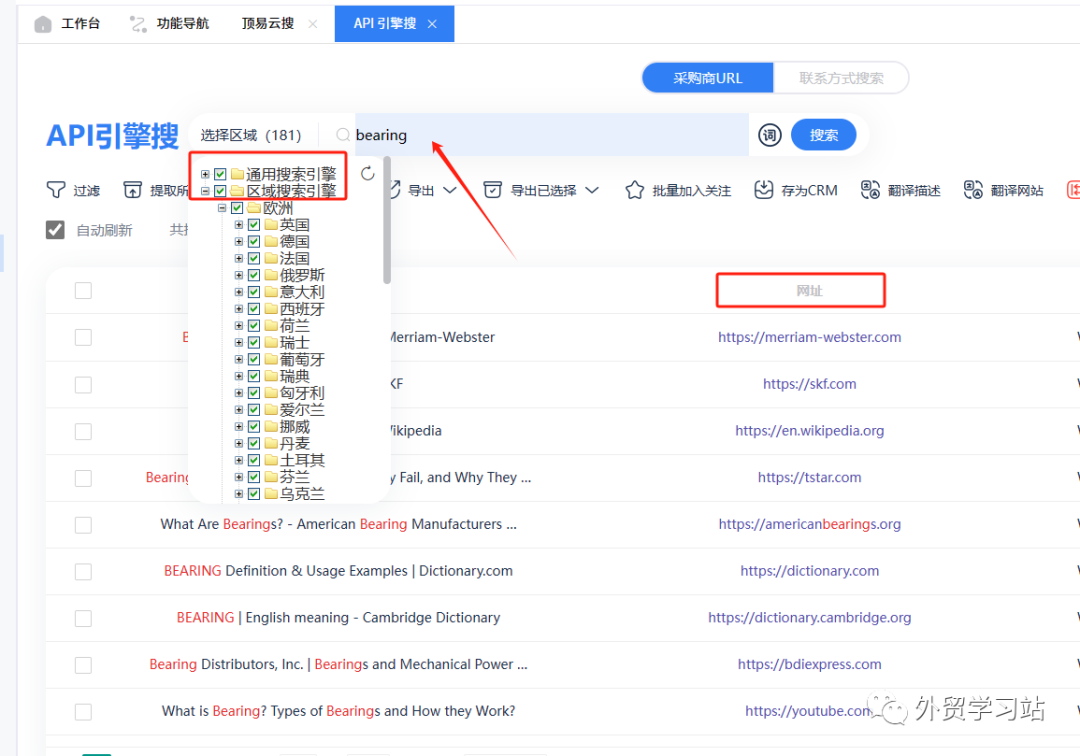Check the bdiexpress.com row checkbox
This screenshot has width=1080, height=756.
pos(83,665)
